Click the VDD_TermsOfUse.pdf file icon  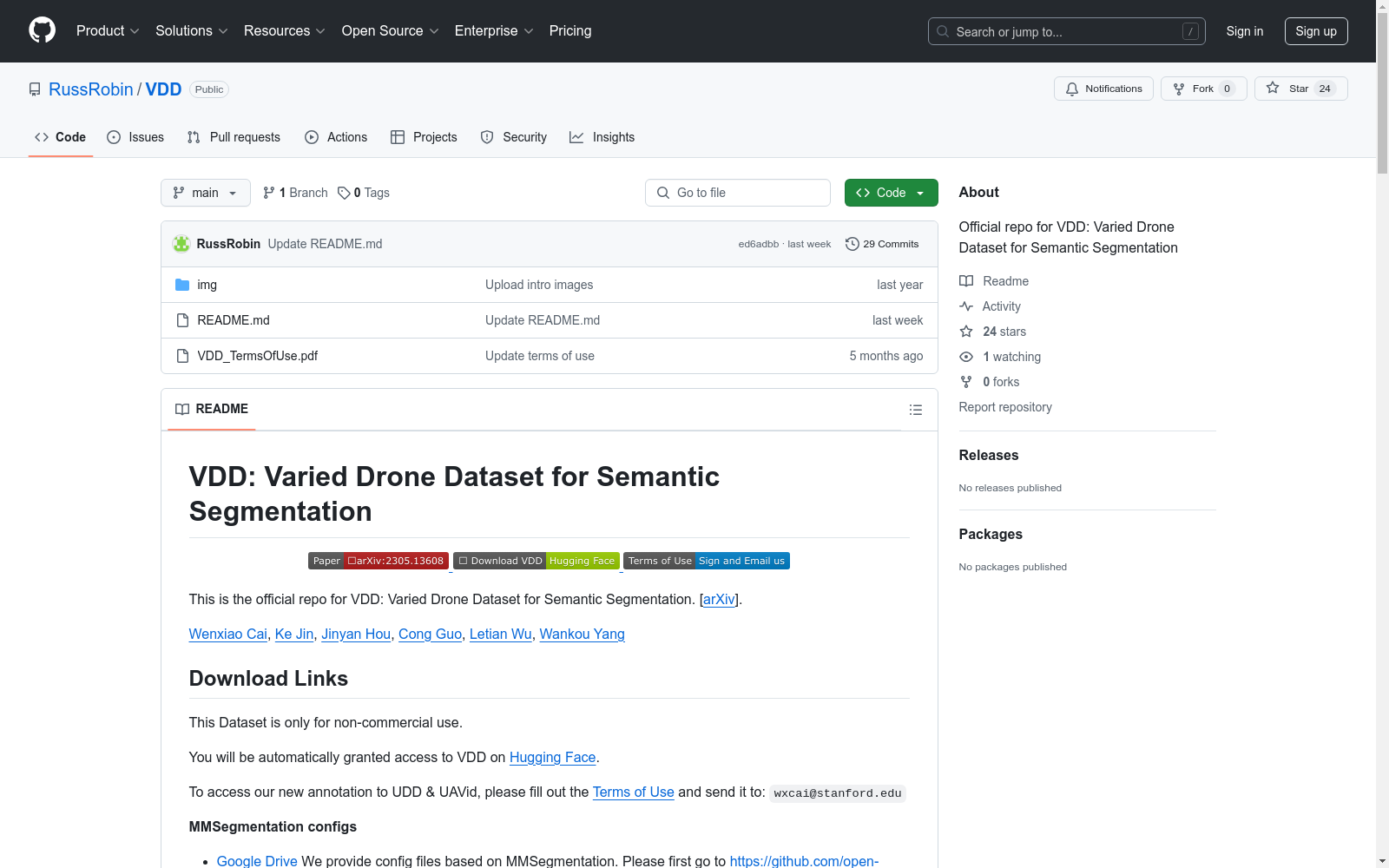[182, 356]
